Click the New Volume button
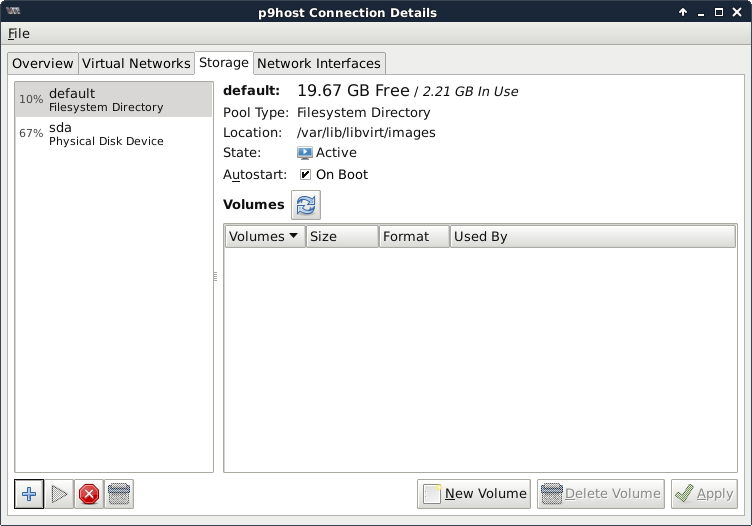The height and width of the screenshot is (526, 752). coord(474,493)
